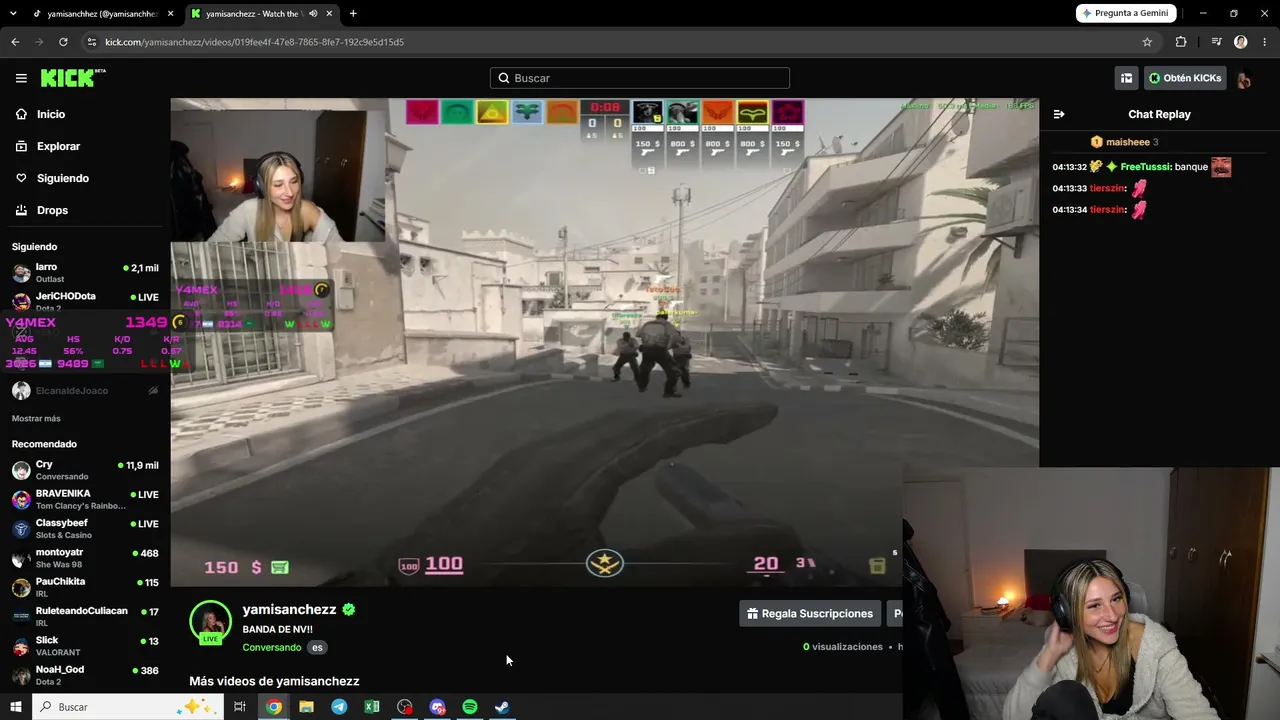This screenshot has width=1280, height=720.
Task: Open the Explorar section
Action: tap(58, 146)
